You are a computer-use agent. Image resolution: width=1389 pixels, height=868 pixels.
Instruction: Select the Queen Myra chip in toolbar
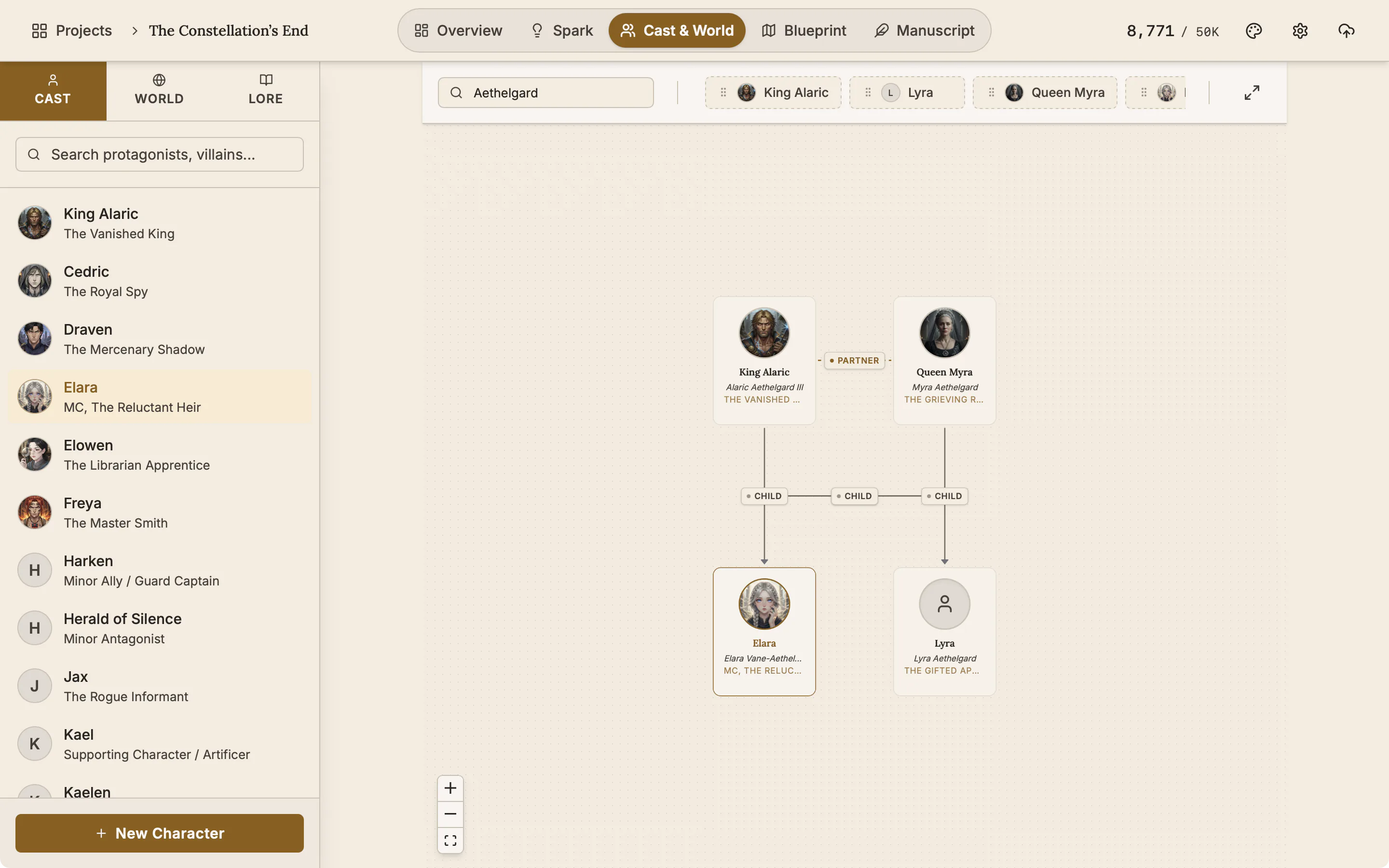point(1045,93)
